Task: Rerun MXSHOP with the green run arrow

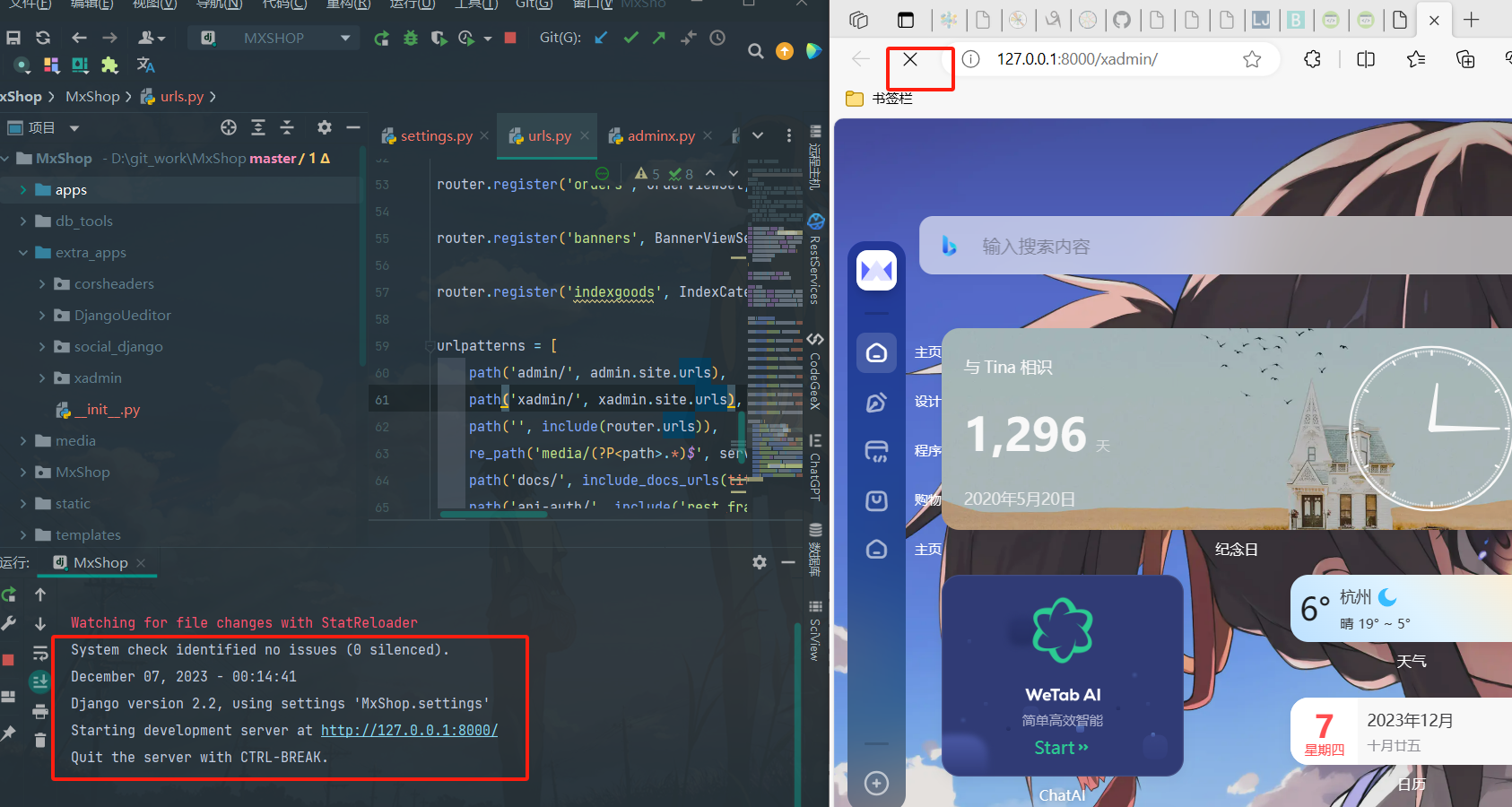Action: 382,38
